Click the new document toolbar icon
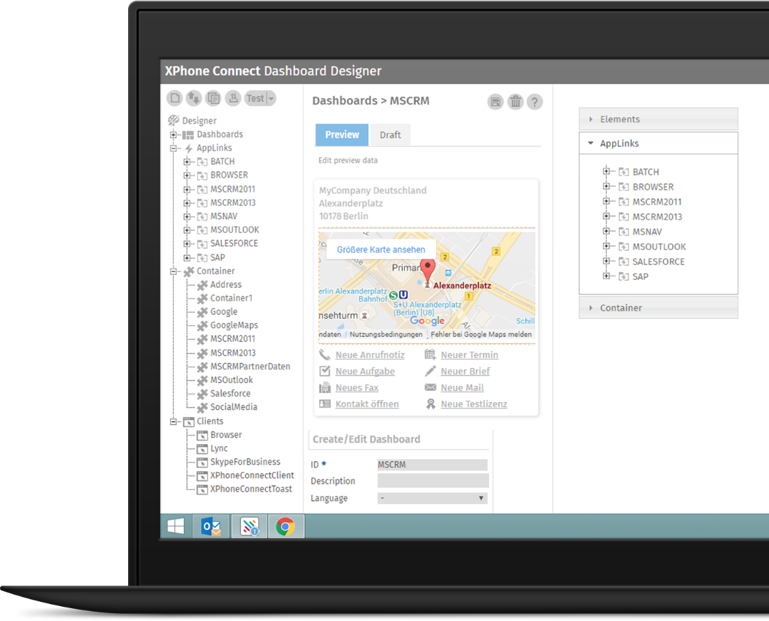This screenshot has height=621, width=769. coord(175,98)
